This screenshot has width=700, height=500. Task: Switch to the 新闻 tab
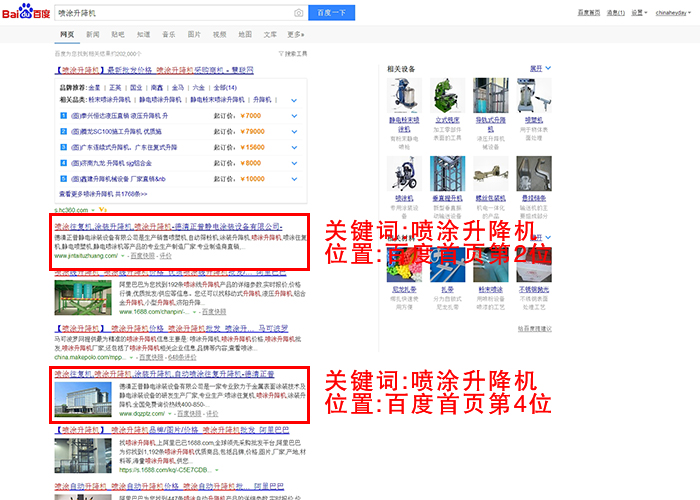[93, 34]
